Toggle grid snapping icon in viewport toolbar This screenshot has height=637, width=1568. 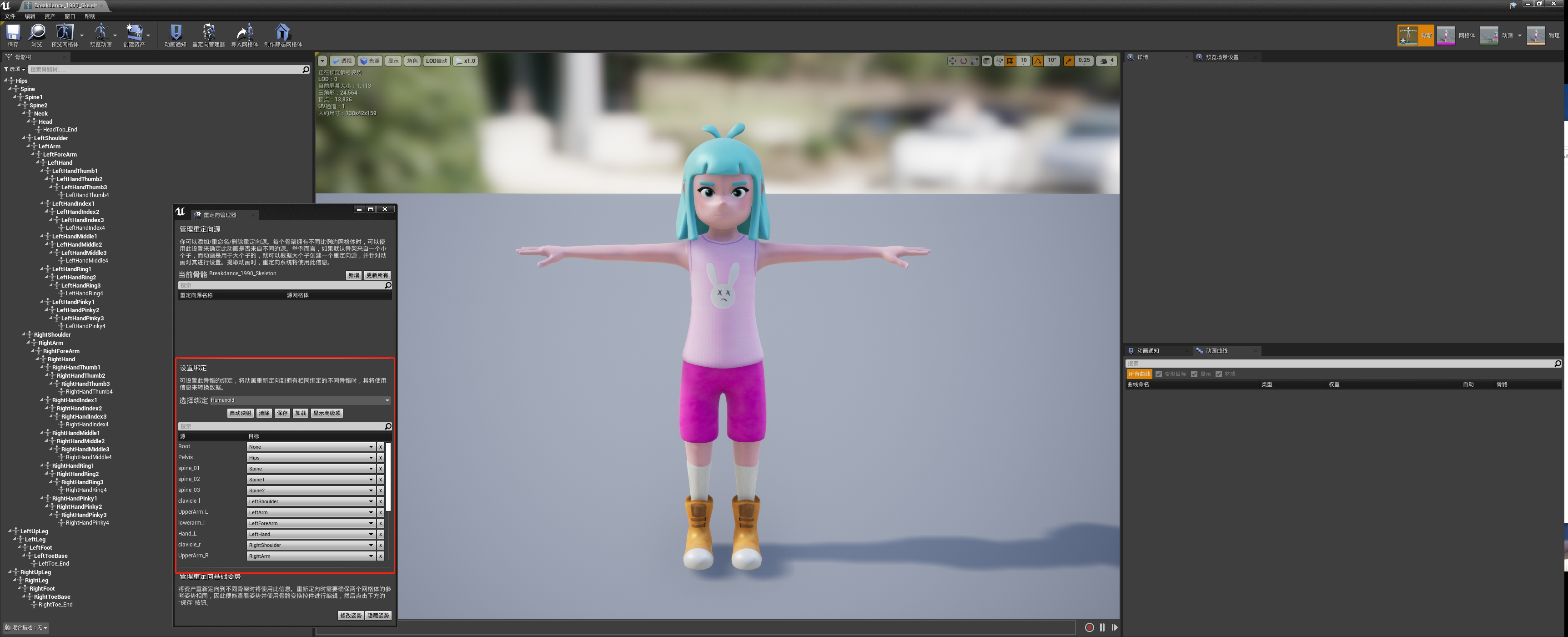(1010, 61)
